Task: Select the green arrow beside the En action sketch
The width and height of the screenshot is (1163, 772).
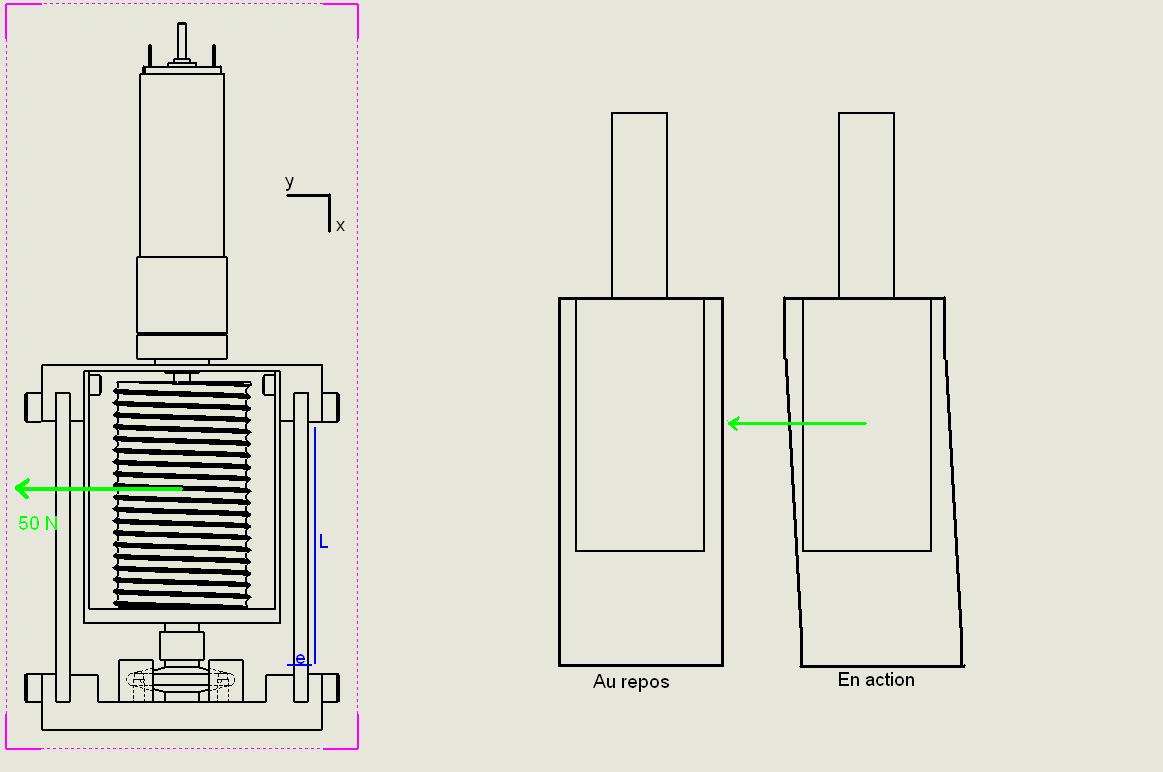Action: [797, 423]
